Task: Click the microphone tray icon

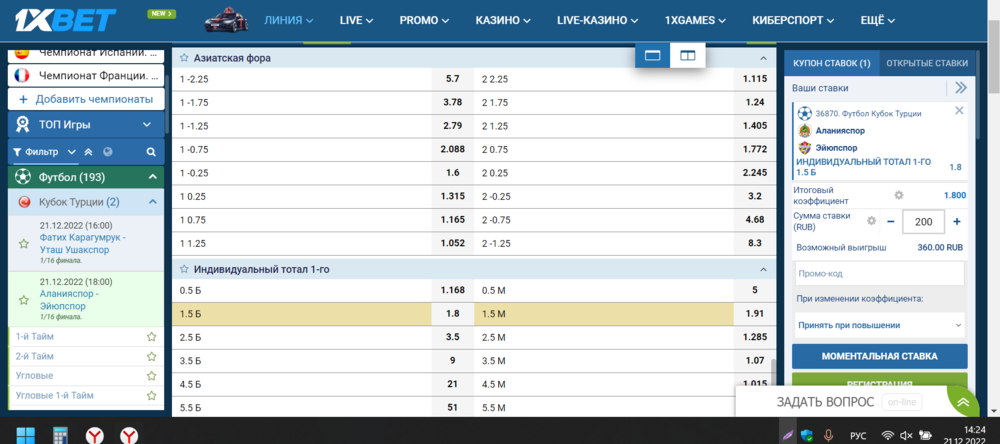Action: [x=829, y=435]
